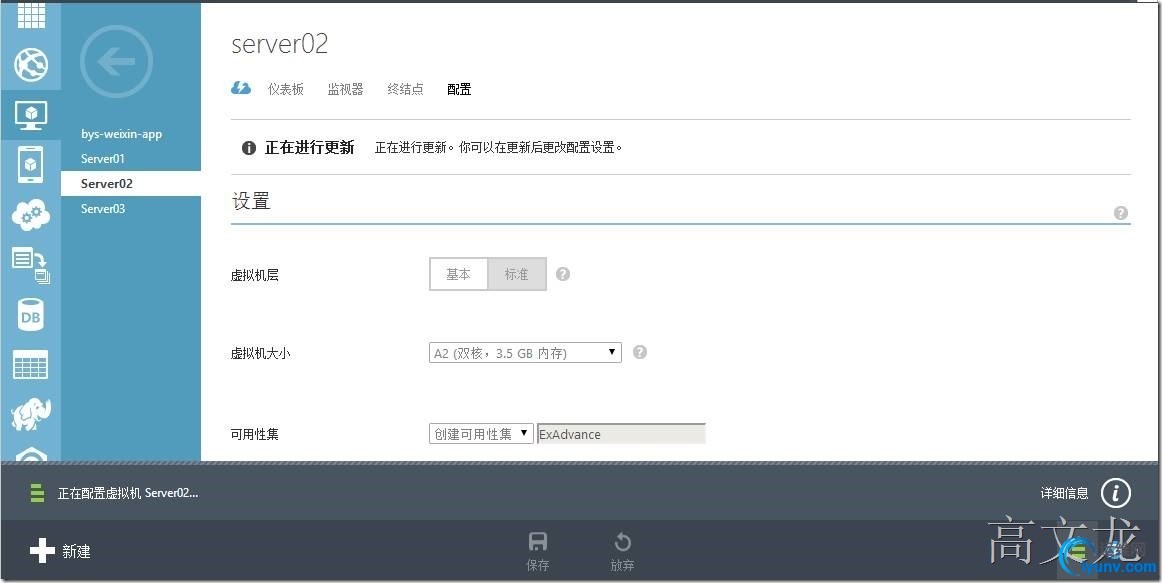Image resolution: width=1162 pixels, height=583 pixels.
Task: Switch to the 监视器 tab
Action: [345, 89]
